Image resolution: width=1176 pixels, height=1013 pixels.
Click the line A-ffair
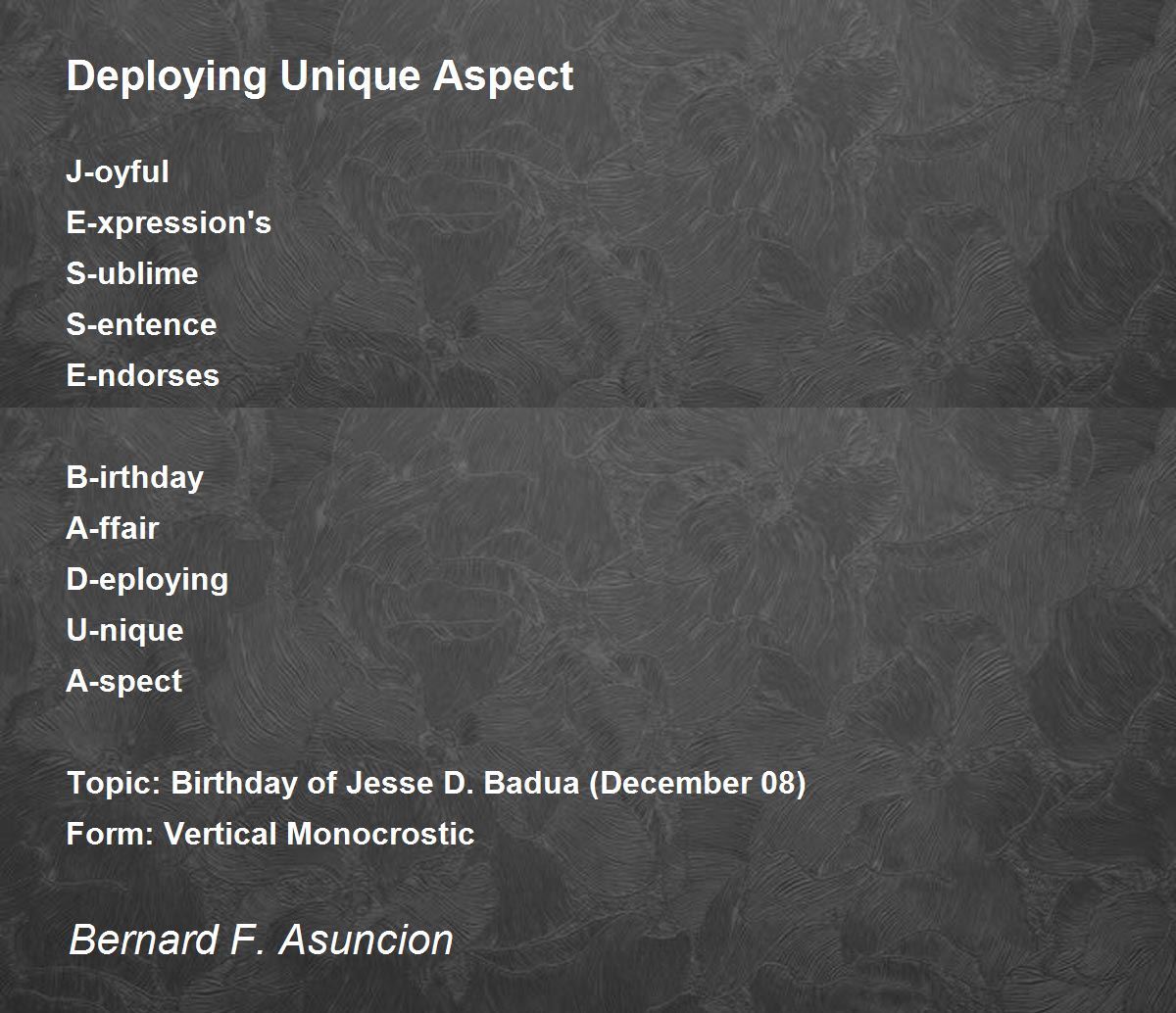click(x=113, y=528)
